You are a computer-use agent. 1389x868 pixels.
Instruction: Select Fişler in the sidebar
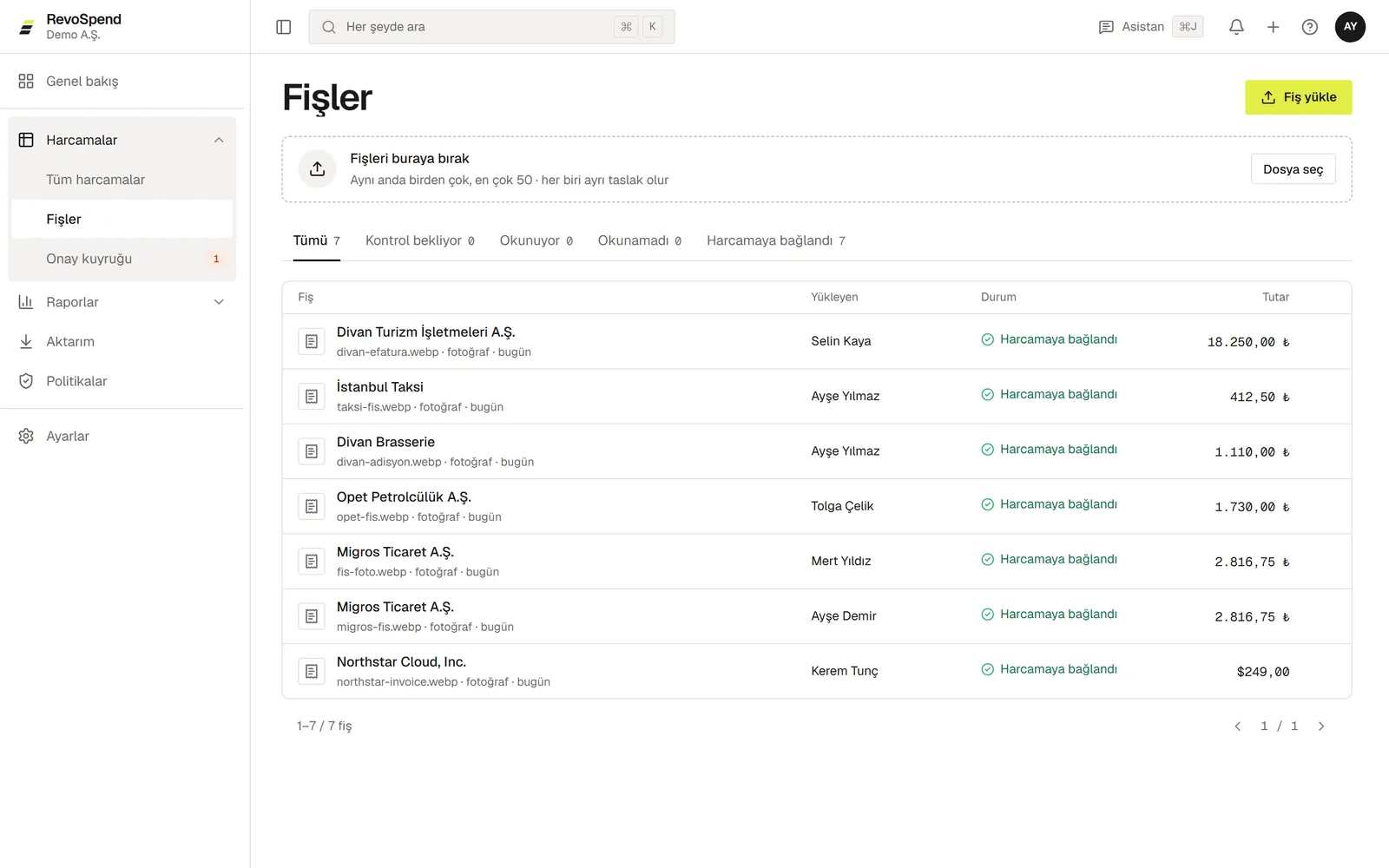click(x=122, y=219)
